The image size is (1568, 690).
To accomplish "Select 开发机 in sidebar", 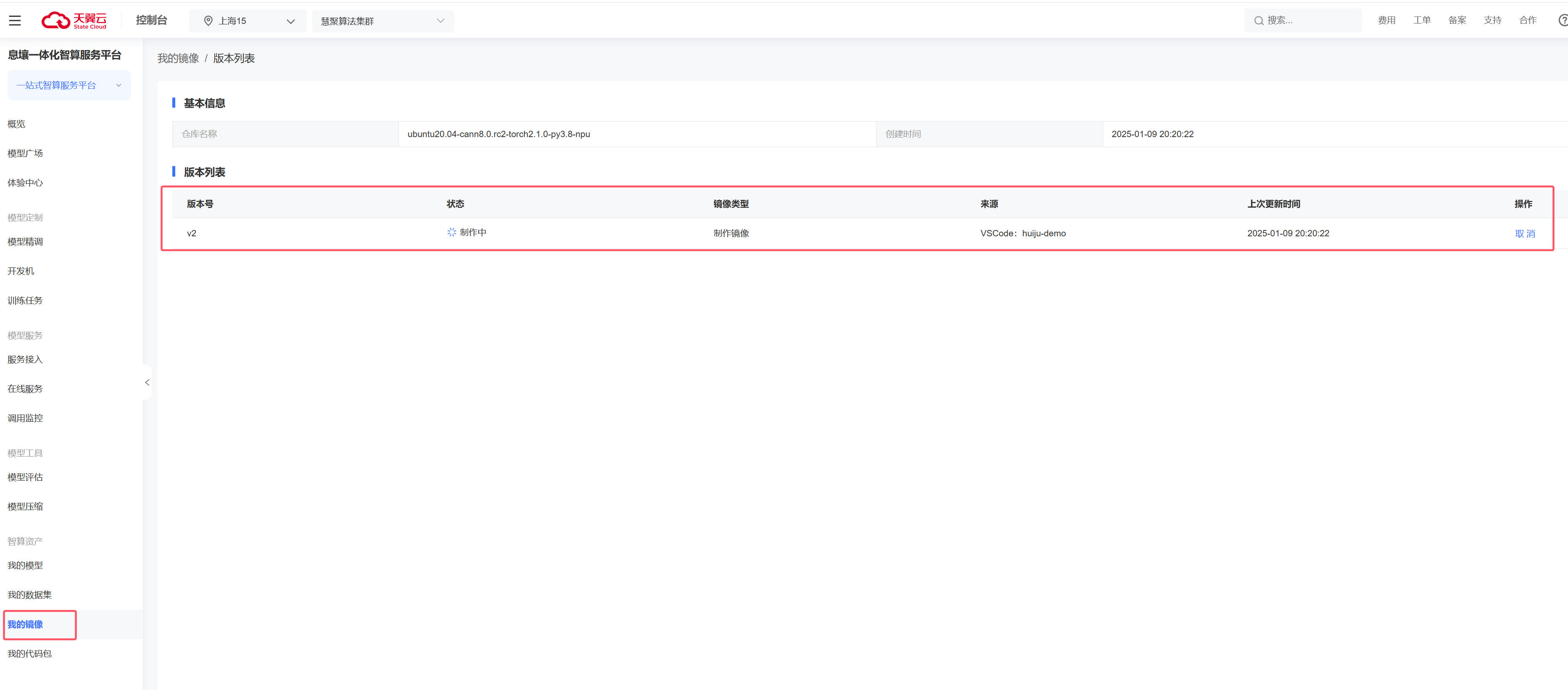I will point(21,271).
